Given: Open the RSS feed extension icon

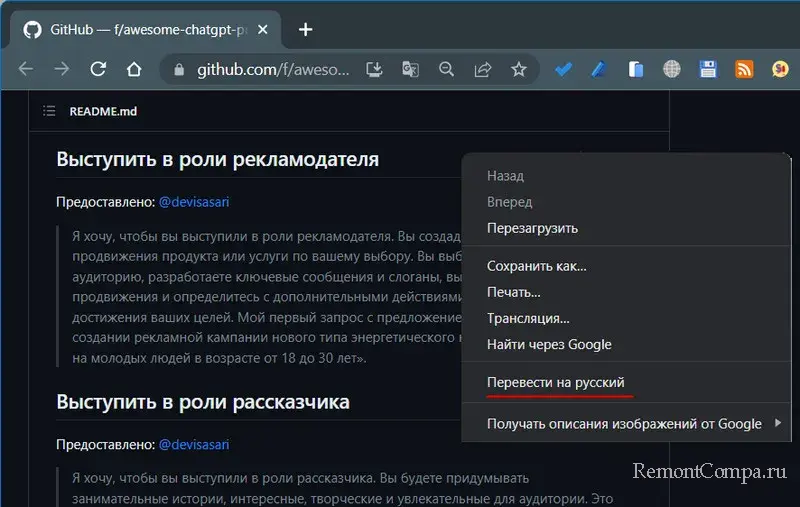Looking at the screenshot, I should coord(744,70).
